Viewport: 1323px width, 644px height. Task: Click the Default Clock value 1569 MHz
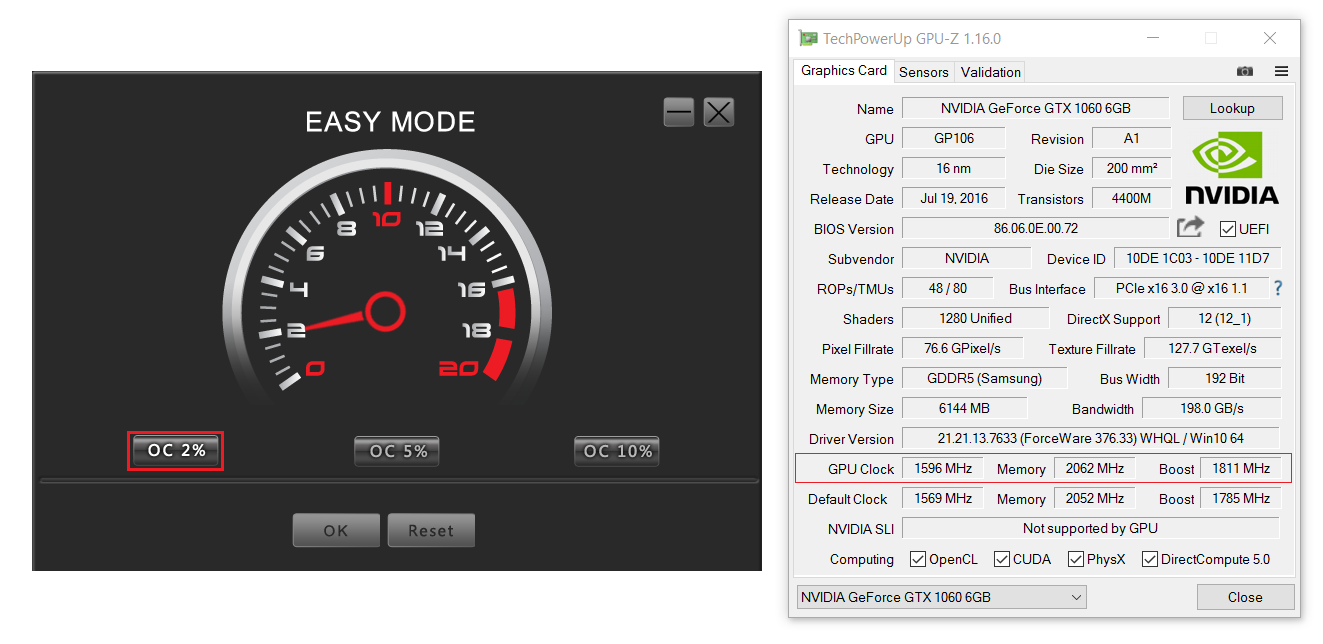(x=943, y=498)
